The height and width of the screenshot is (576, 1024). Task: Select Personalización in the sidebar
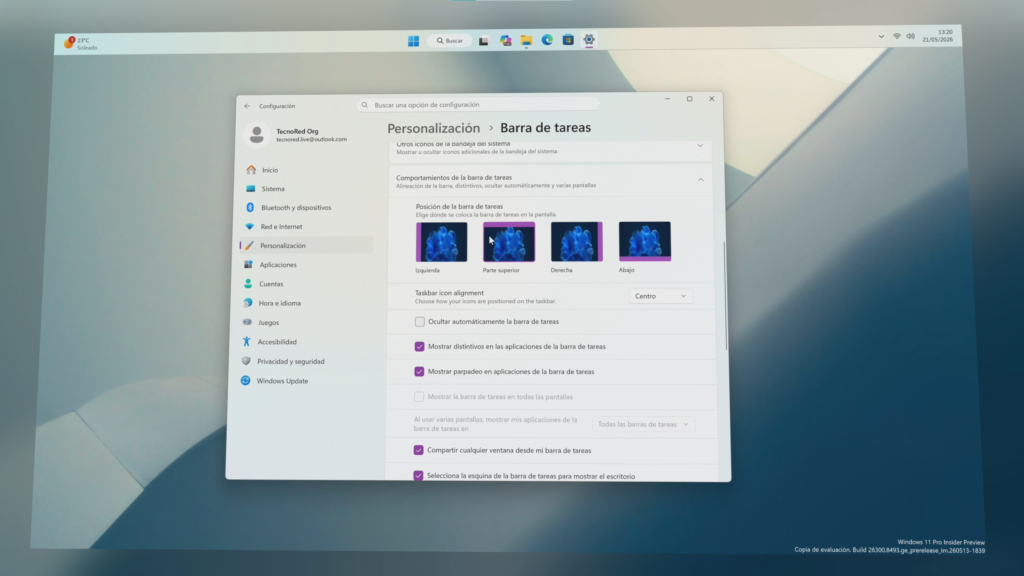click(x=306, y=246)
